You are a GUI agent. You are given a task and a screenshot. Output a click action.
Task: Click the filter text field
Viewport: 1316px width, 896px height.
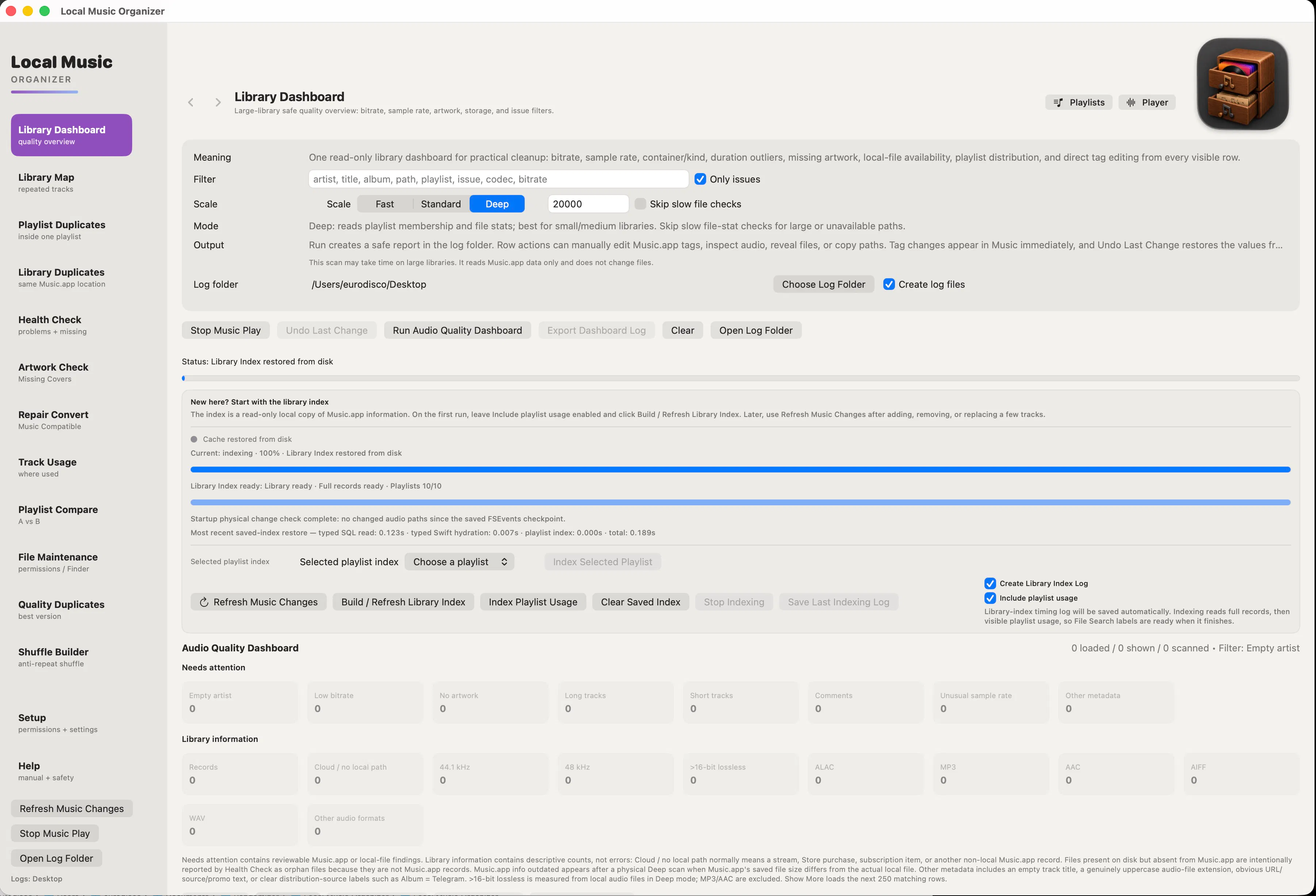click(498, 179)
